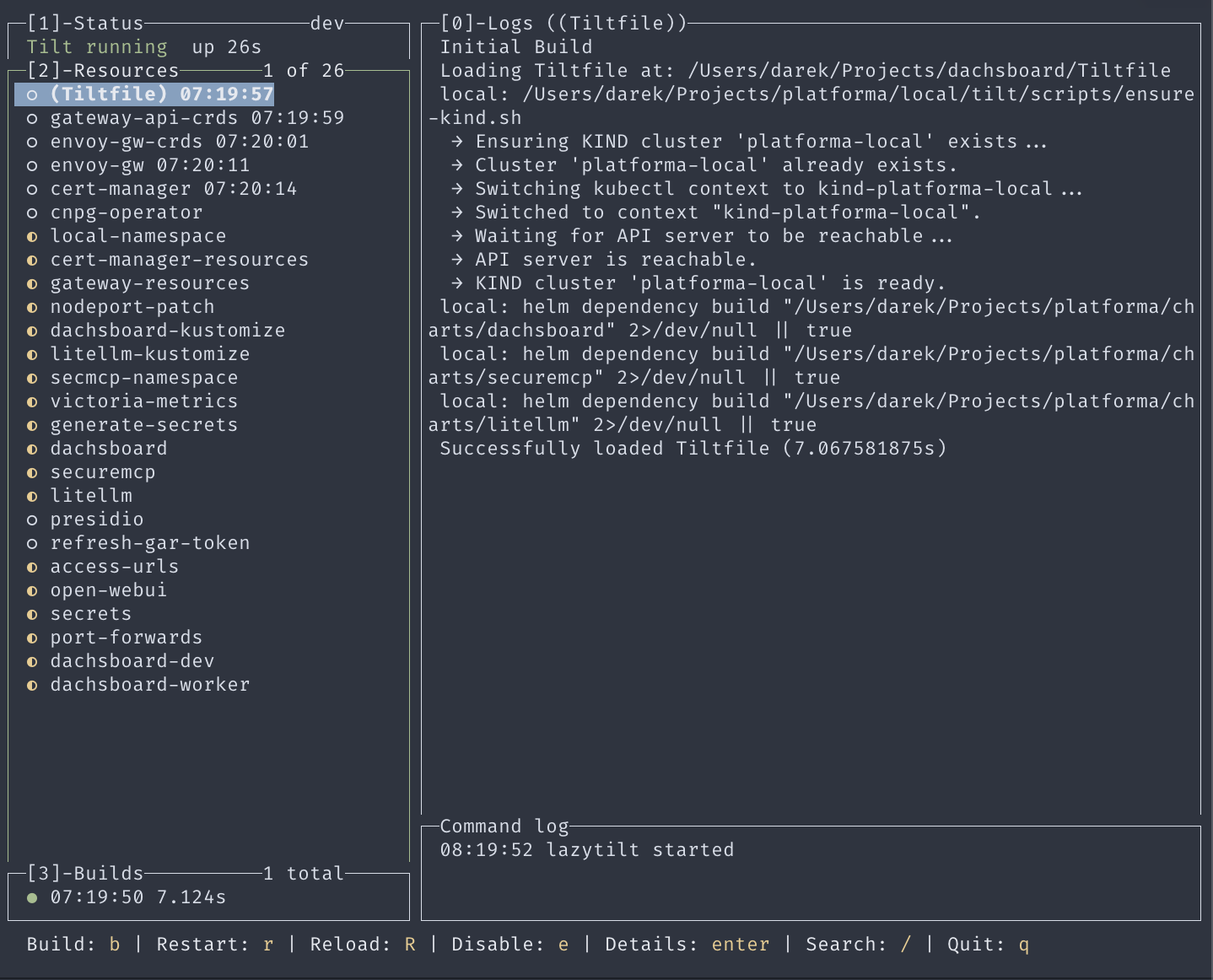Click the Search / shortcut hint

coord(859,945)
